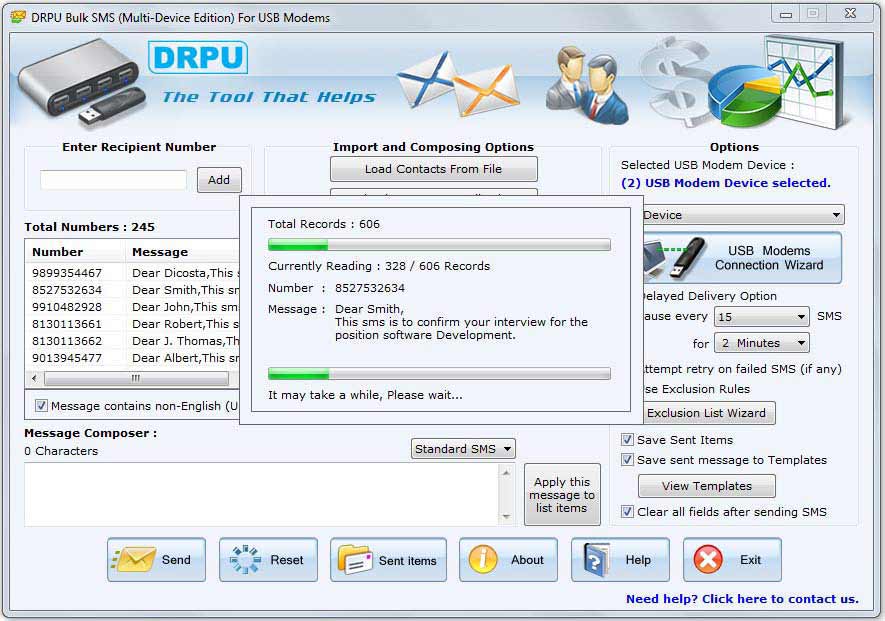Viewport: 885px width, 621px height.
Task: Click the red Exit cross icon
Action: click(708, 559)
